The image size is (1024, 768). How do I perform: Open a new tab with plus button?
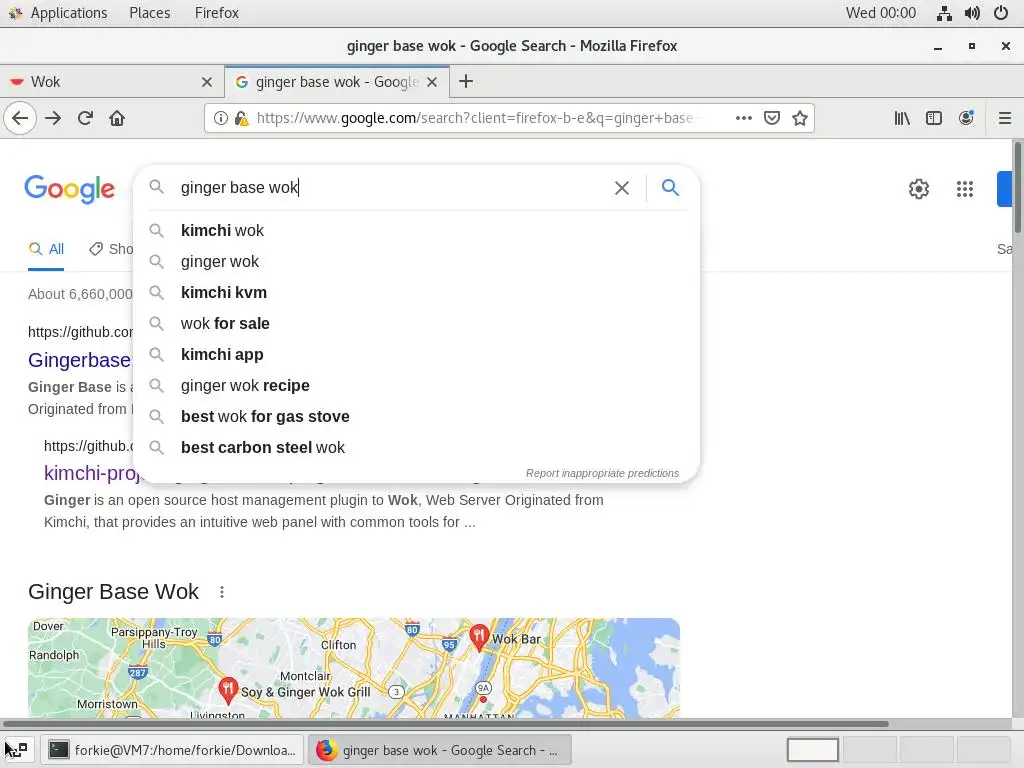click(466, 82)
